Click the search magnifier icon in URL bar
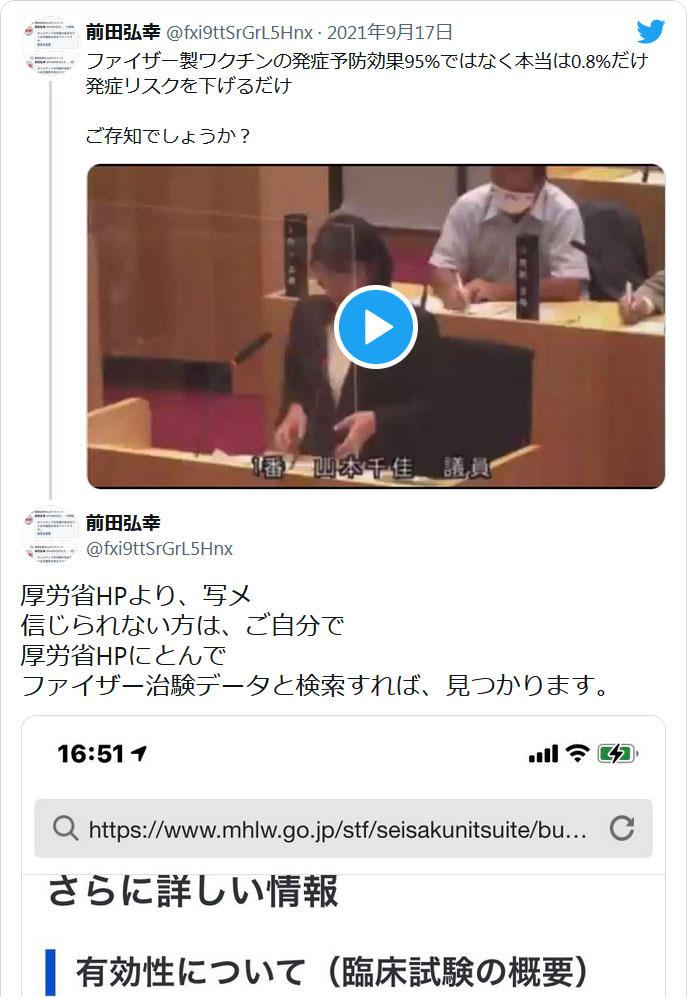 coord(65,829)
